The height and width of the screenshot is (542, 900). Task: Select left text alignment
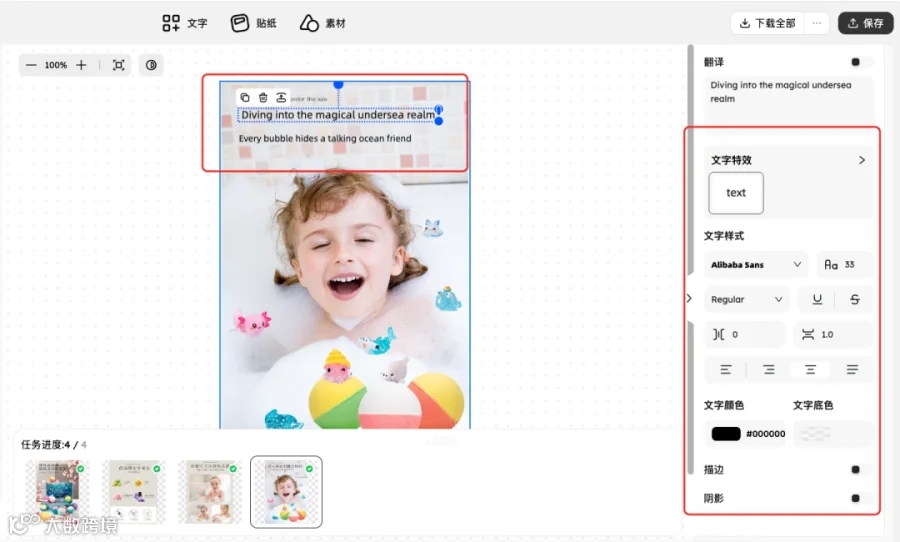[726, 370]
